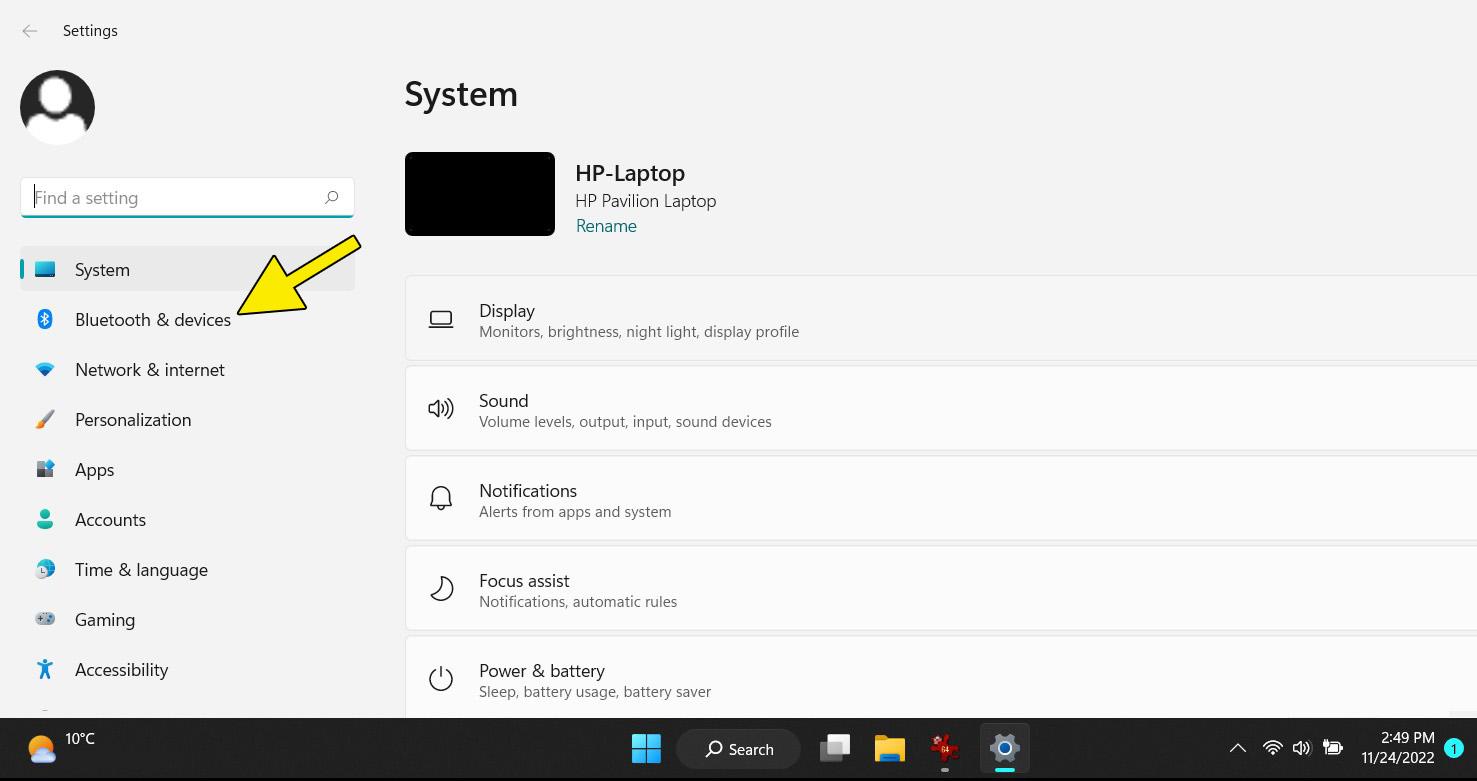This screenshot has width=1477, height=781.
Task: Click the Find a setting search box
Action: coord(187,197)
